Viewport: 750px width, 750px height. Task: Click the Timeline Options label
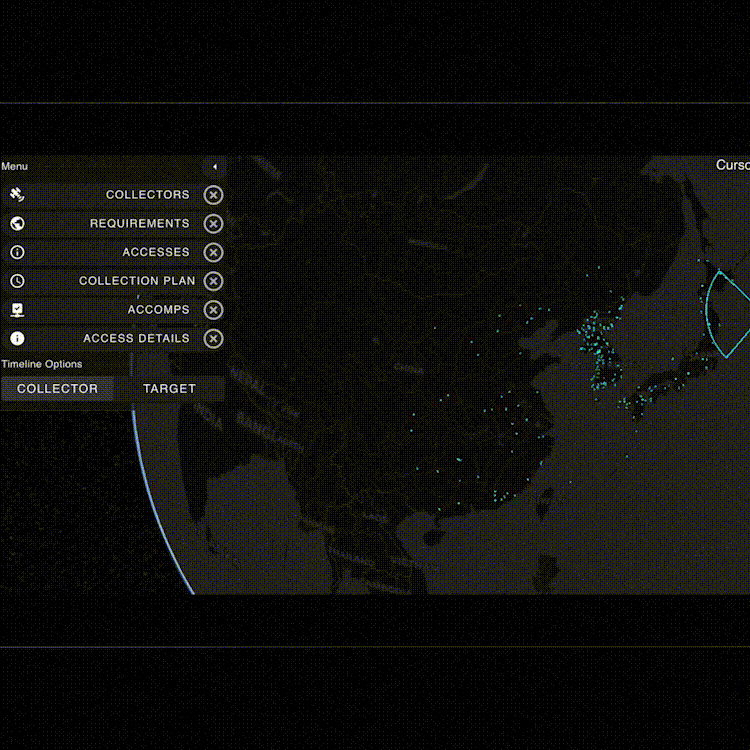point(42,364)
